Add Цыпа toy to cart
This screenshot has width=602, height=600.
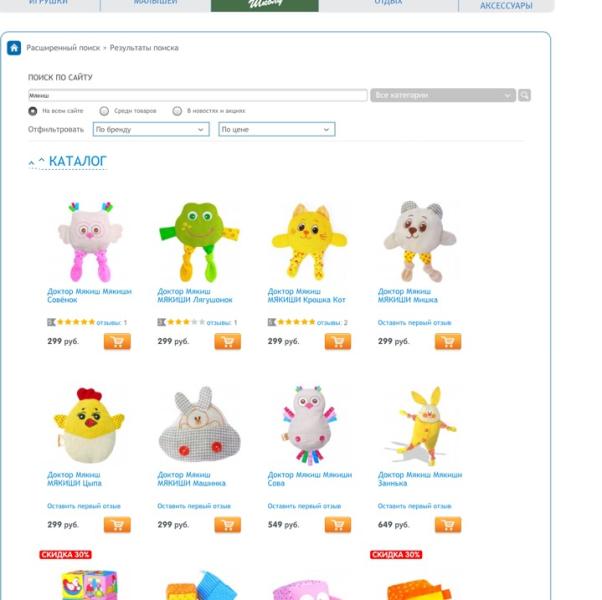tap(117, 525)
